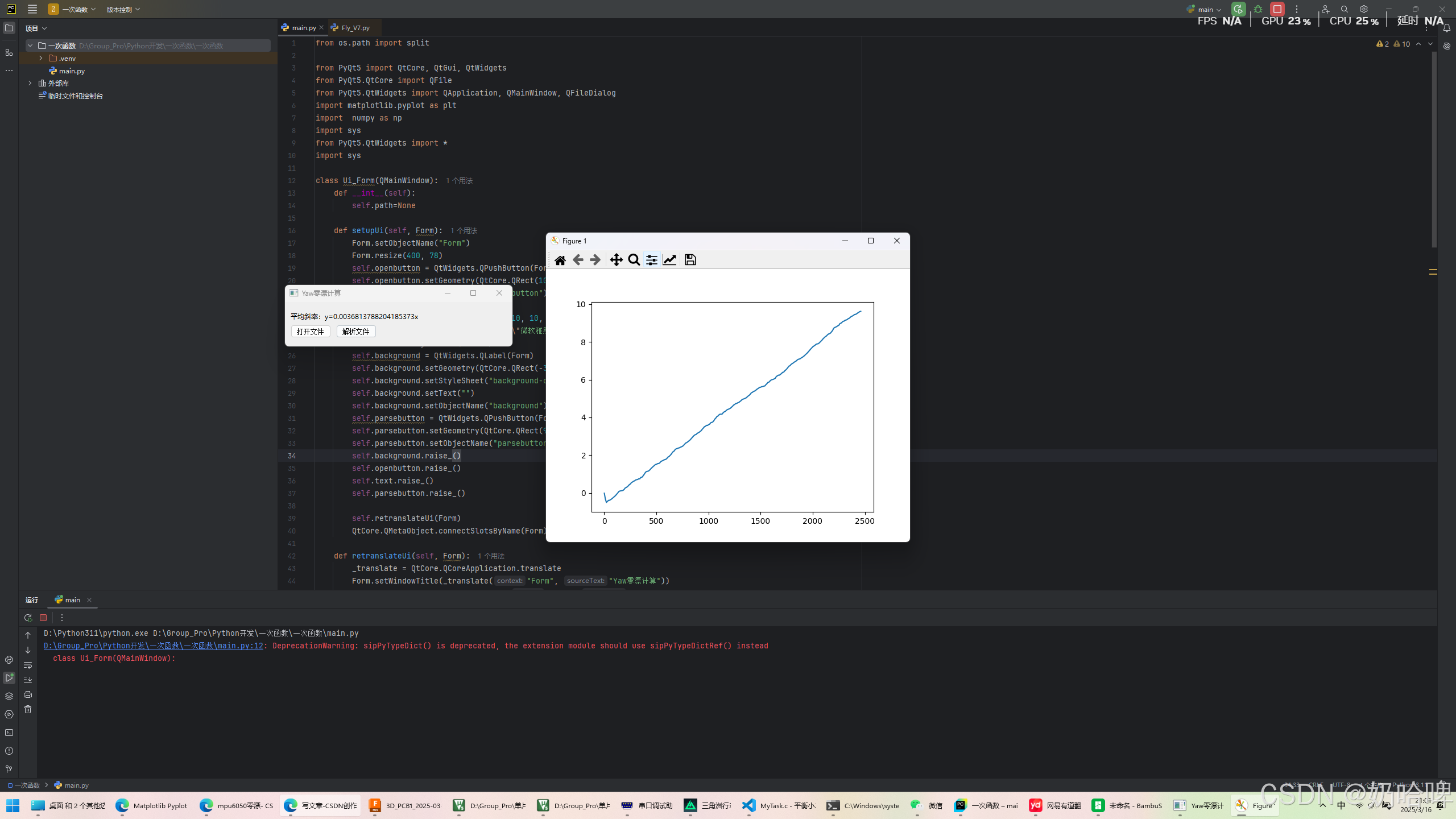Rerun main from the Run panel

pos(28,618)
